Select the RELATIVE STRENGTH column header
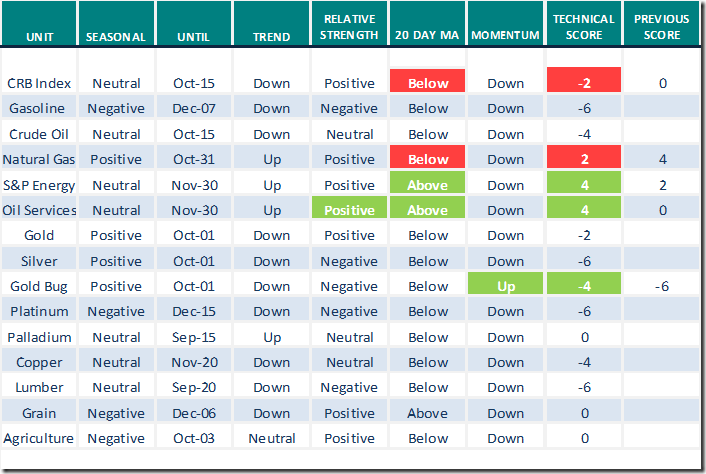 tap(349, 28)
